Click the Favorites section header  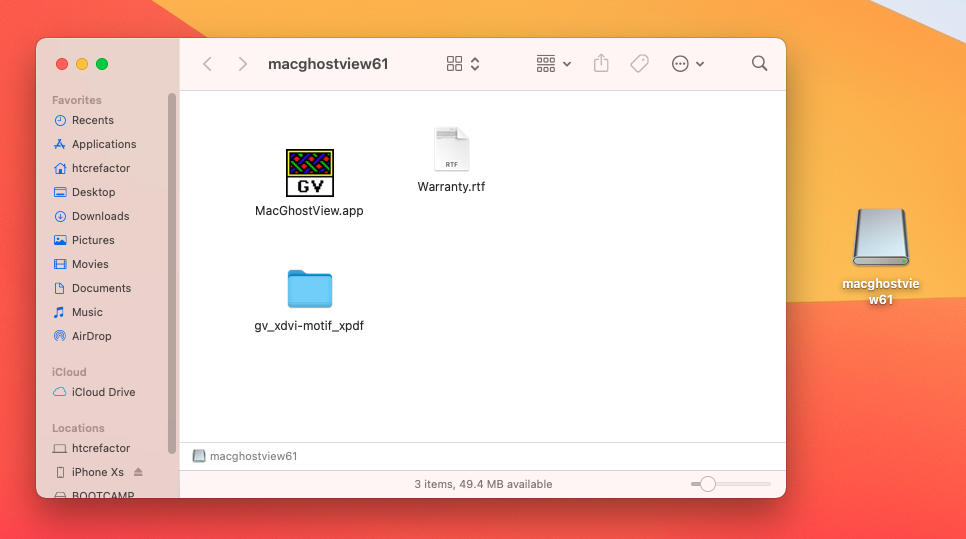(76, 100)
